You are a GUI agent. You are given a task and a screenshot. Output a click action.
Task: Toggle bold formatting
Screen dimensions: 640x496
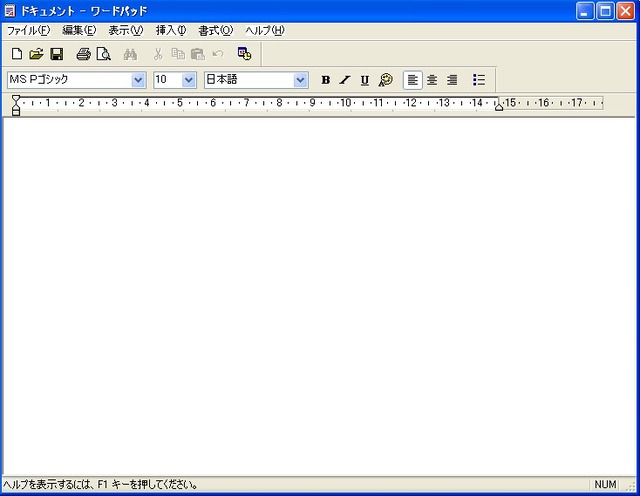[x=325, y=80]
